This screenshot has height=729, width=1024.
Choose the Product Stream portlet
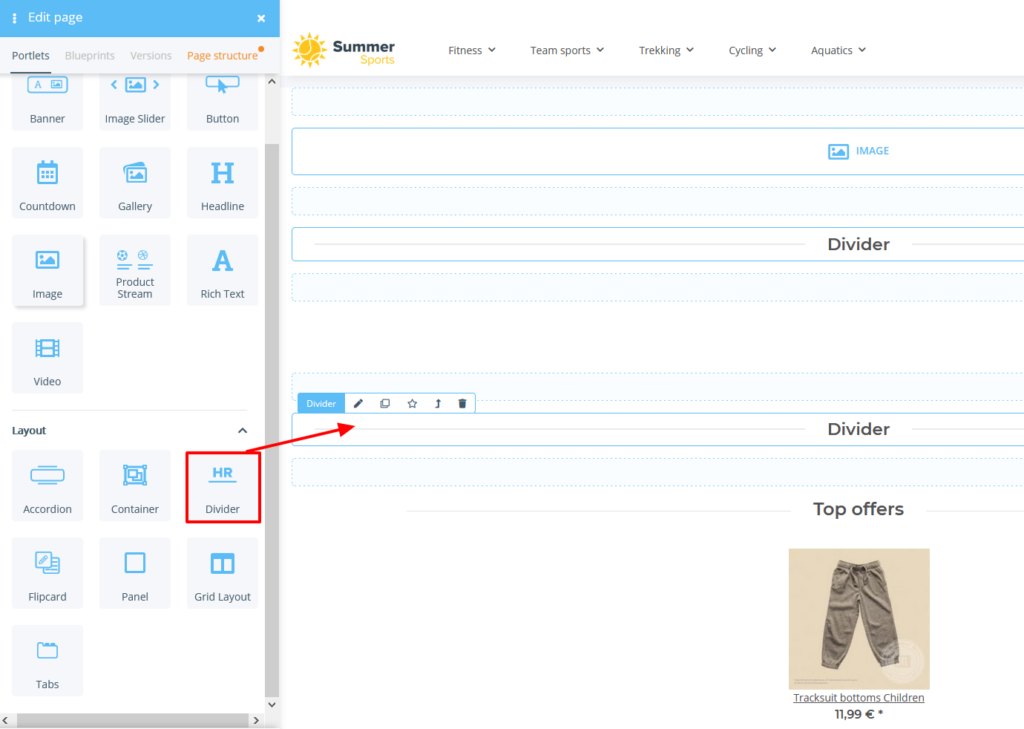pos(135,270)
